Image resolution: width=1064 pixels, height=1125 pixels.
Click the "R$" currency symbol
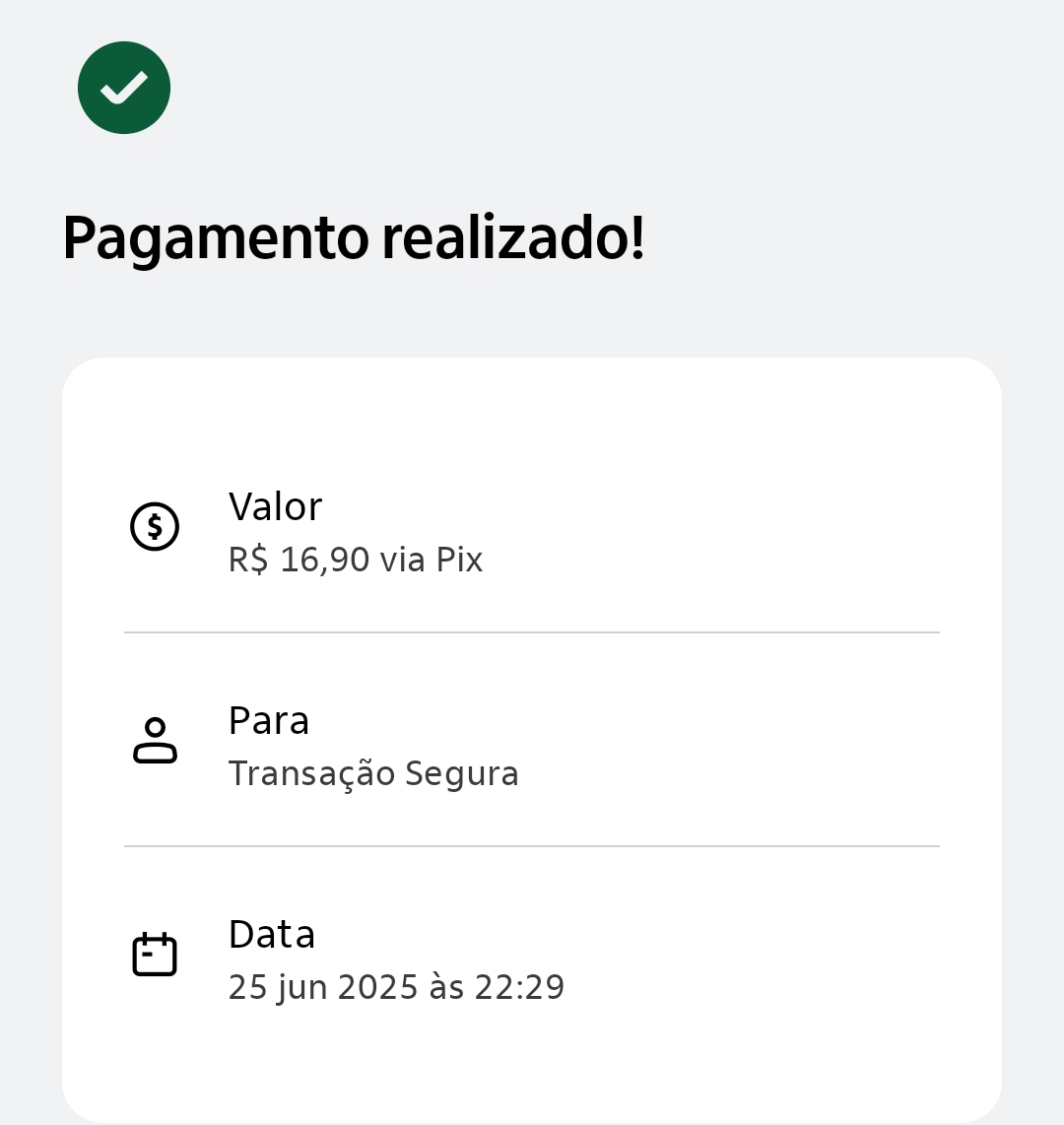(248, 561)
